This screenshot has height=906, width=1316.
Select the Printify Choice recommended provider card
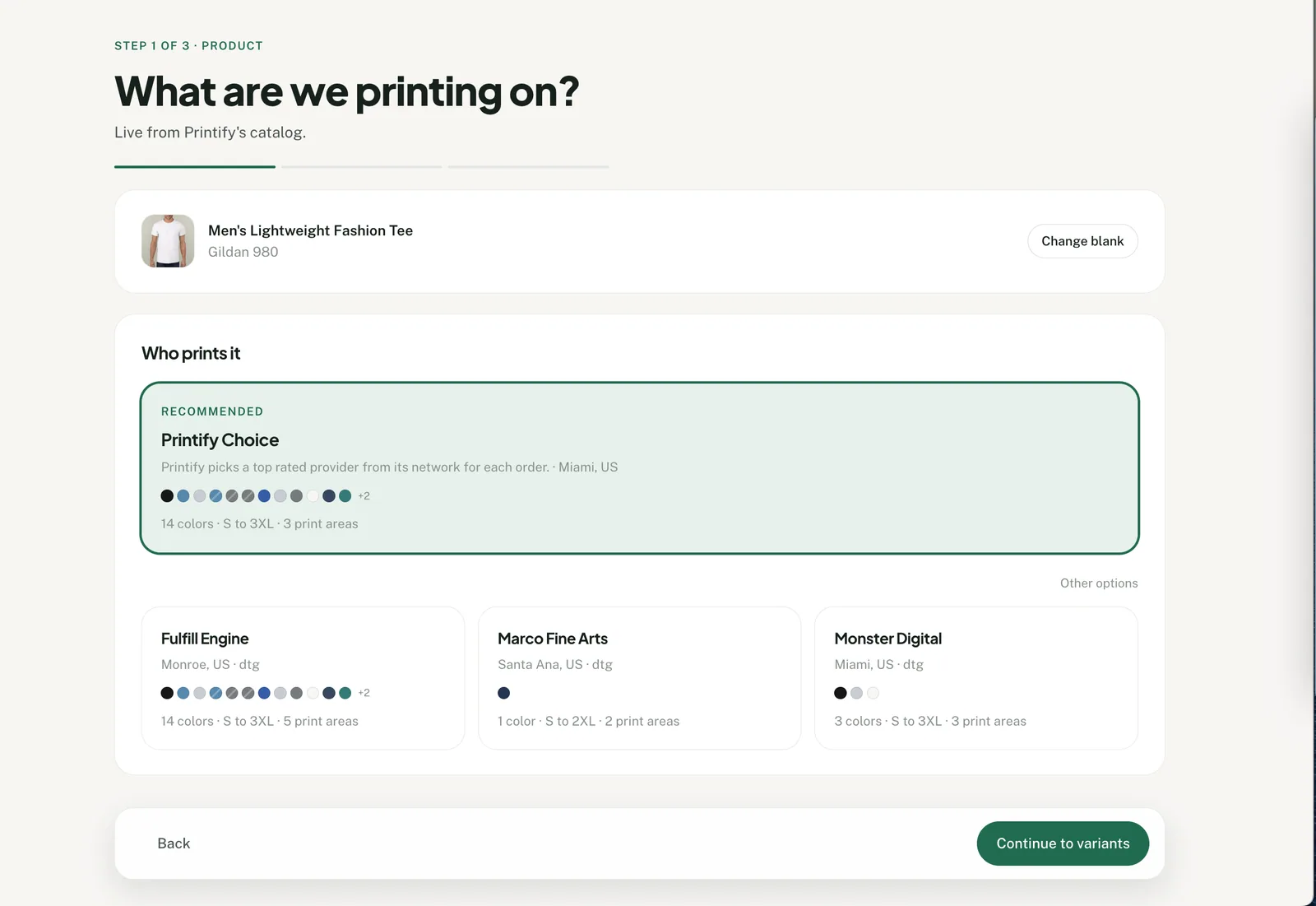640,467
